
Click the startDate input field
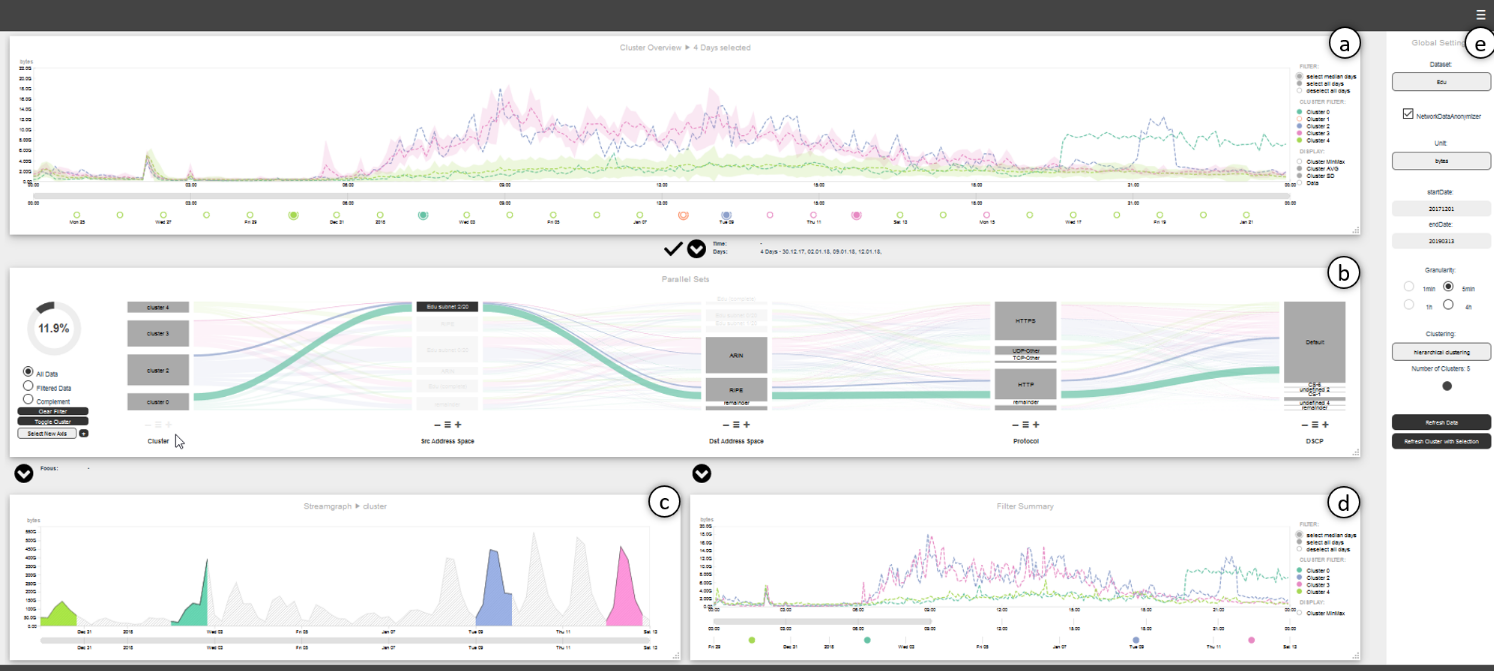[x=1441, y=207]
